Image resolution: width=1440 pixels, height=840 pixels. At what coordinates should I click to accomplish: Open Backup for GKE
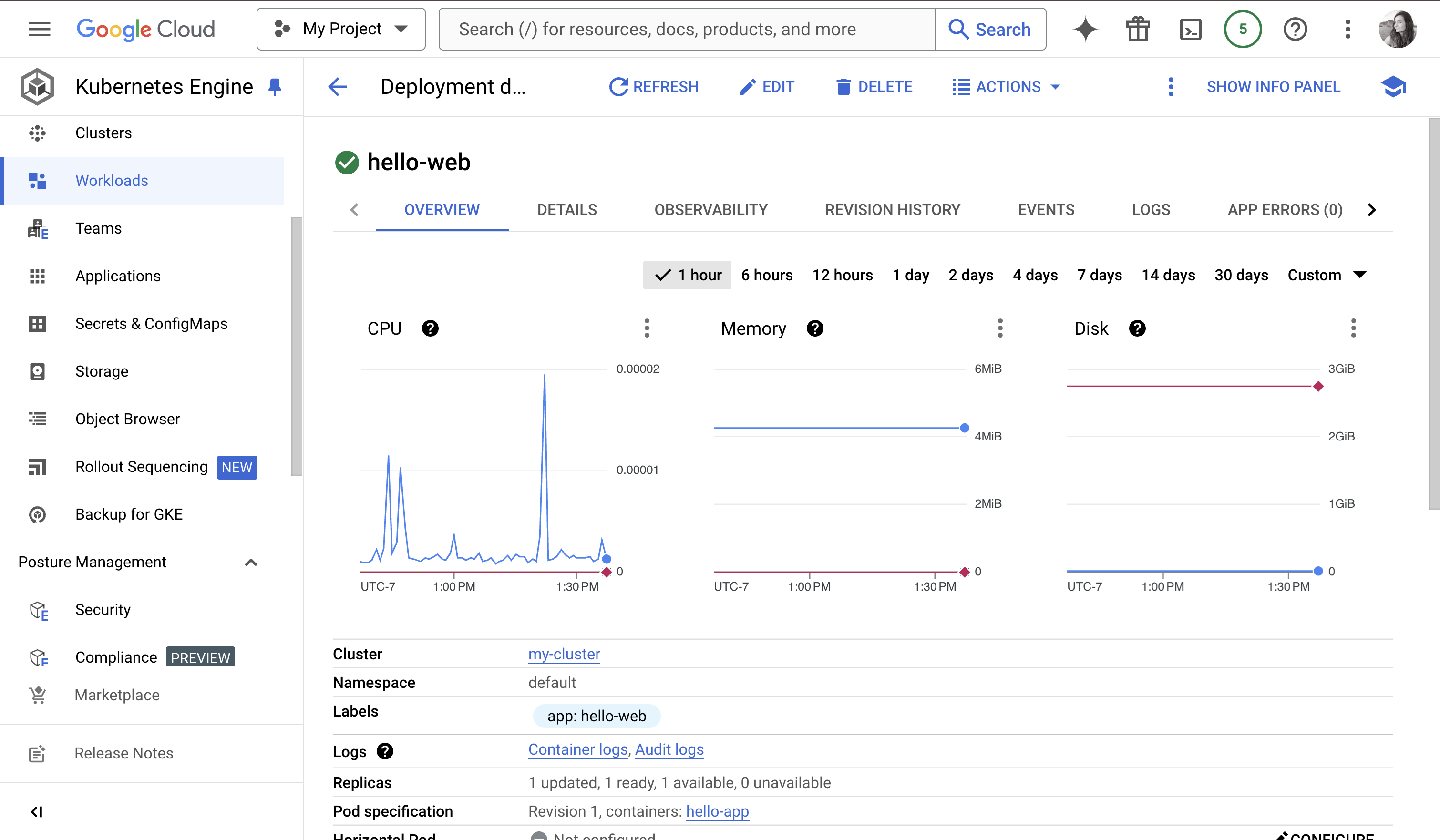[143, 515]
